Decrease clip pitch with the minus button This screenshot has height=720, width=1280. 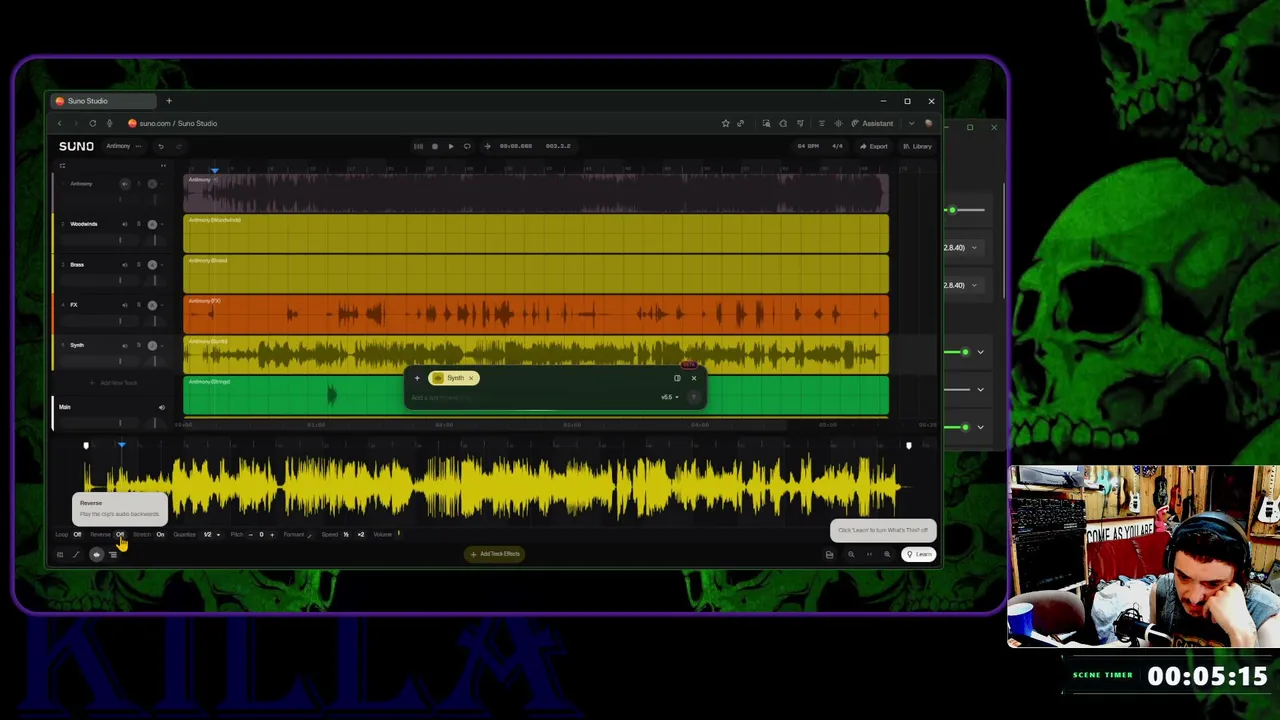click(x=250, y=534)
